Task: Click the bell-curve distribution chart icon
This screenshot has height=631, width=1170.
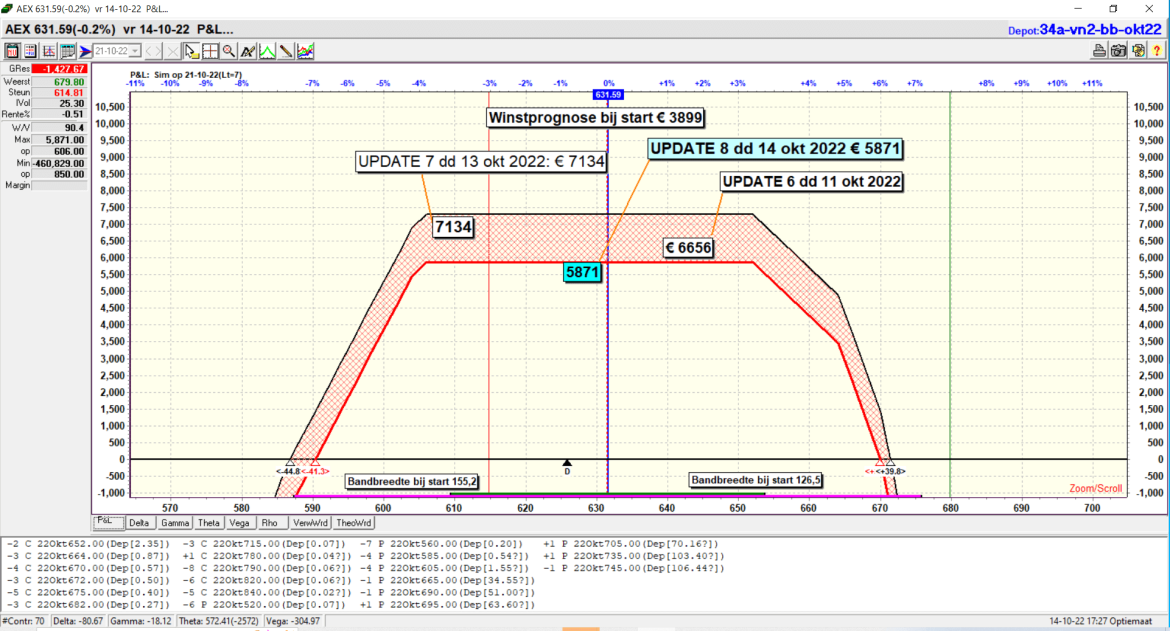Action: point(49,51)
